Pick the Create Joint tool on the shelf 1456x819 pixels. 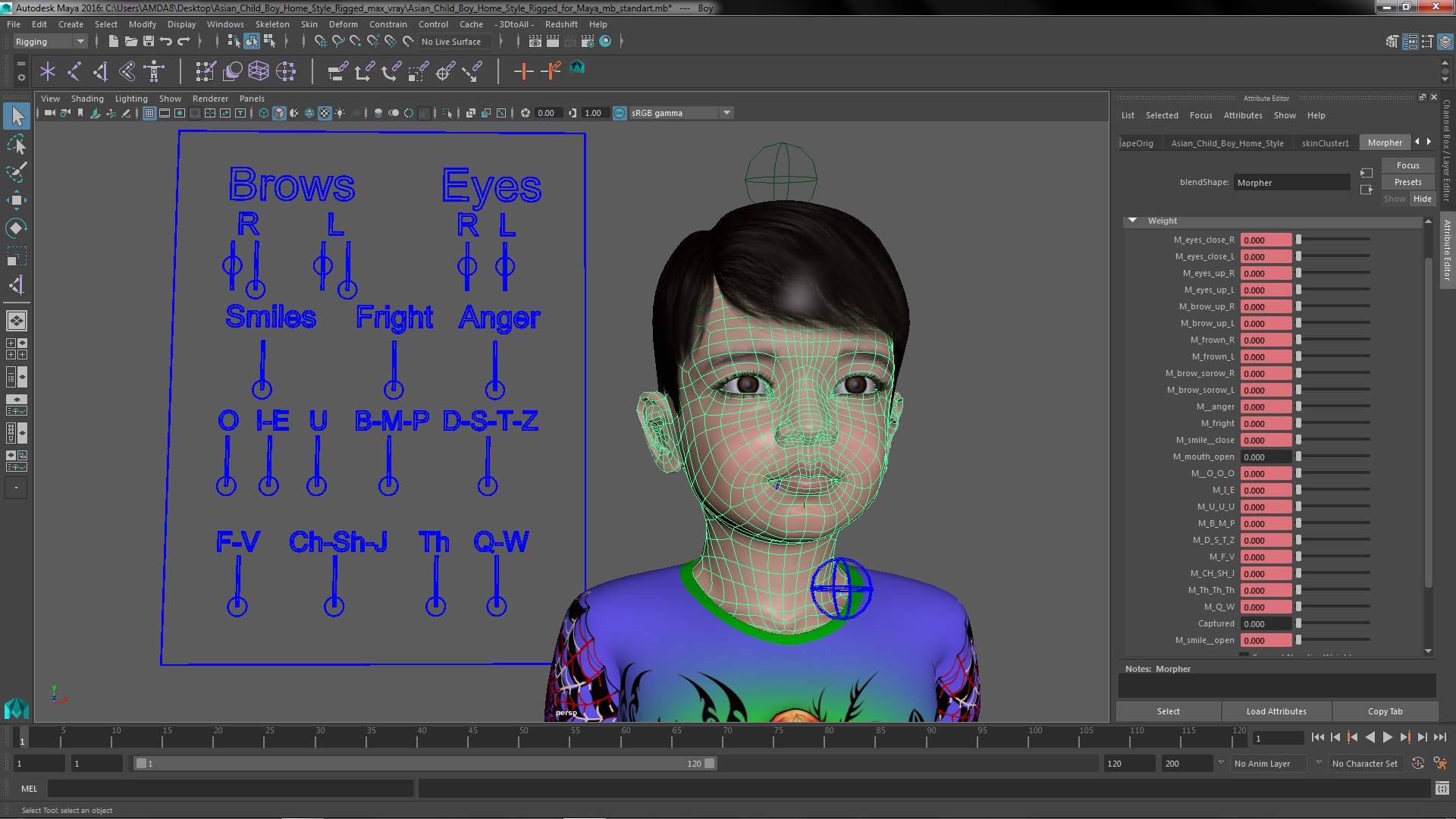click(x=74, y=71)
